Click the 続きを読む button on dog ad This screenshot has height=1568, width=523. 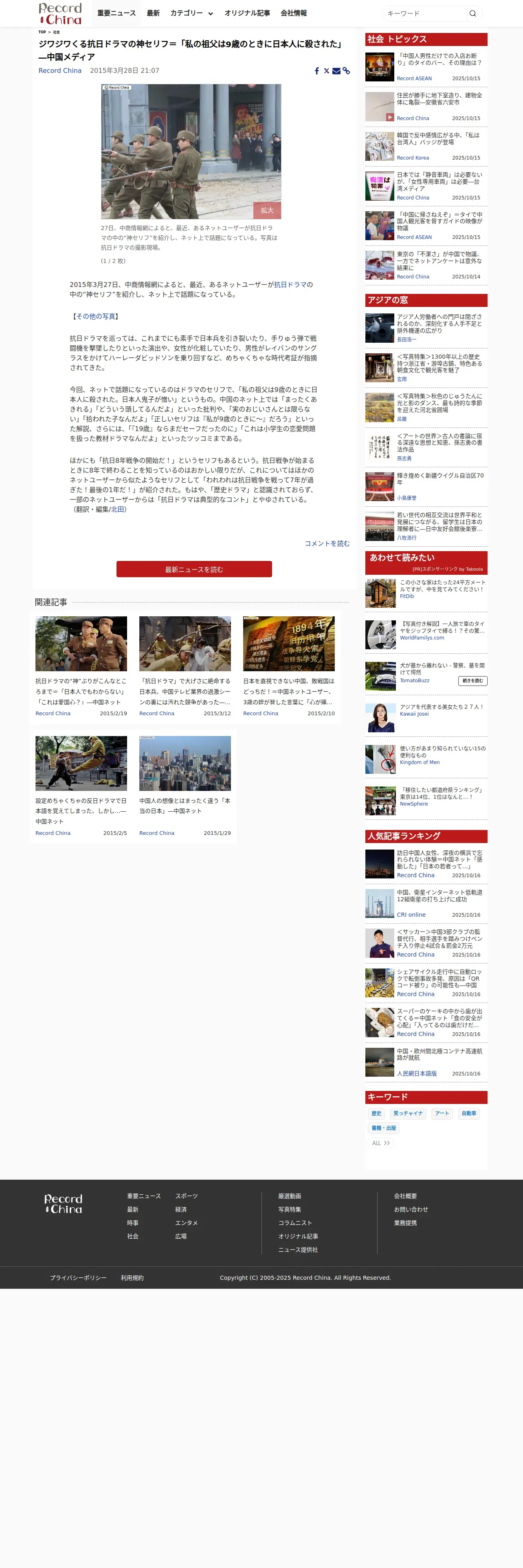[472, 681]
